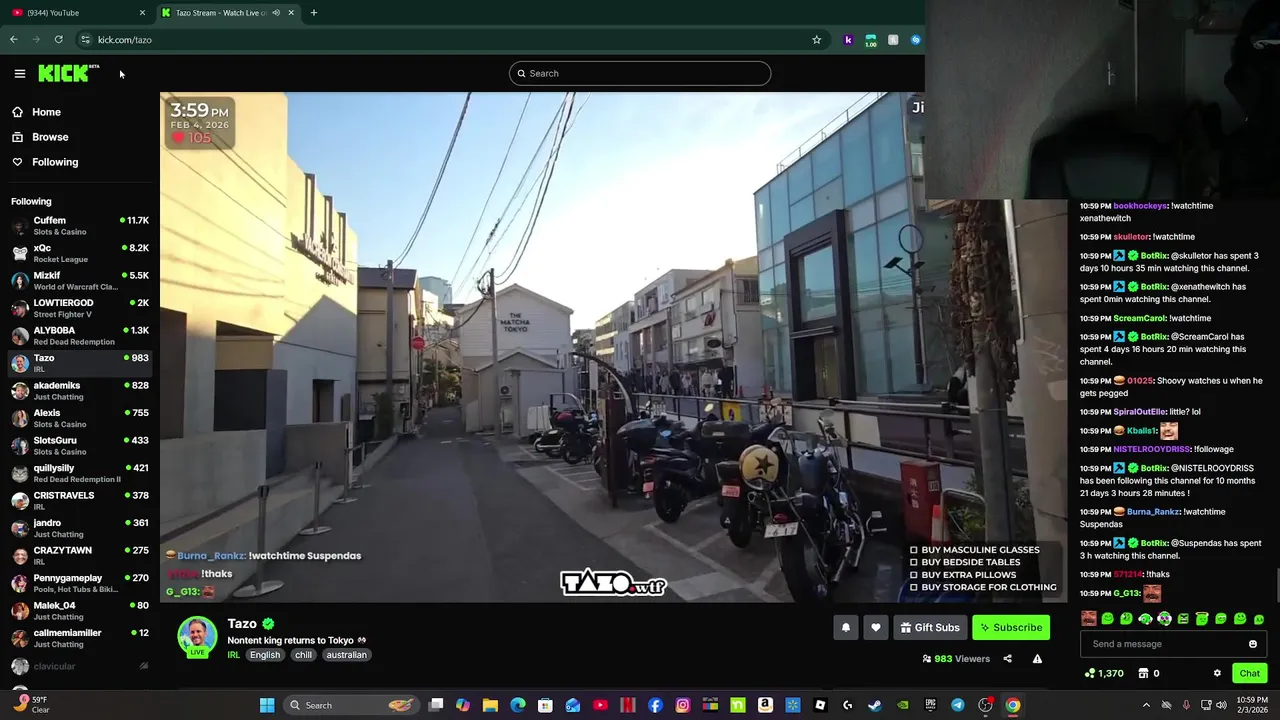Open Cuffem's channel in following list

(x=80, y=226)
